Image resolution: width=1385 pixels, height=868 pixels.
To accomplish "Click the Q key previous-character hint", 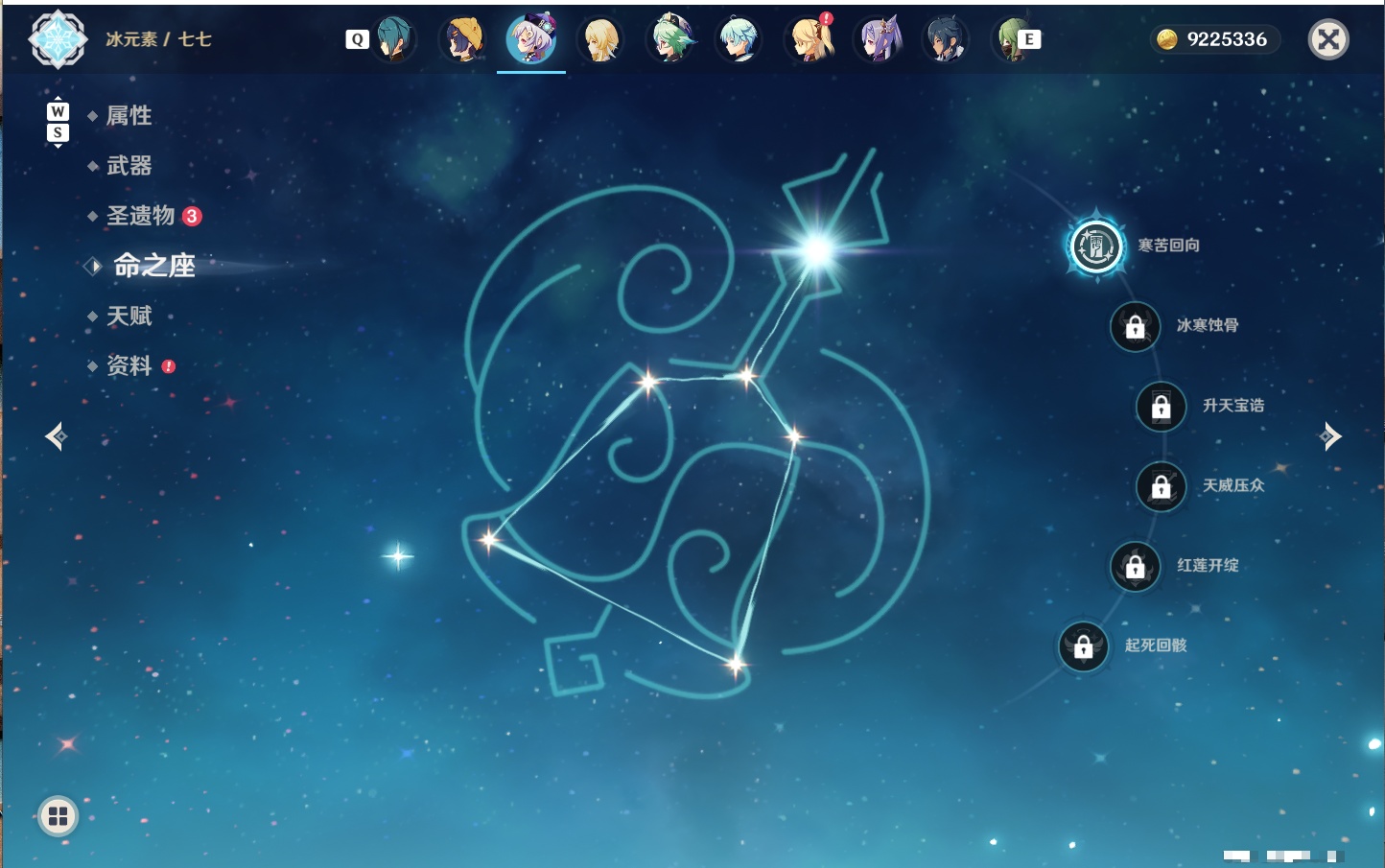I will (357, 39).
